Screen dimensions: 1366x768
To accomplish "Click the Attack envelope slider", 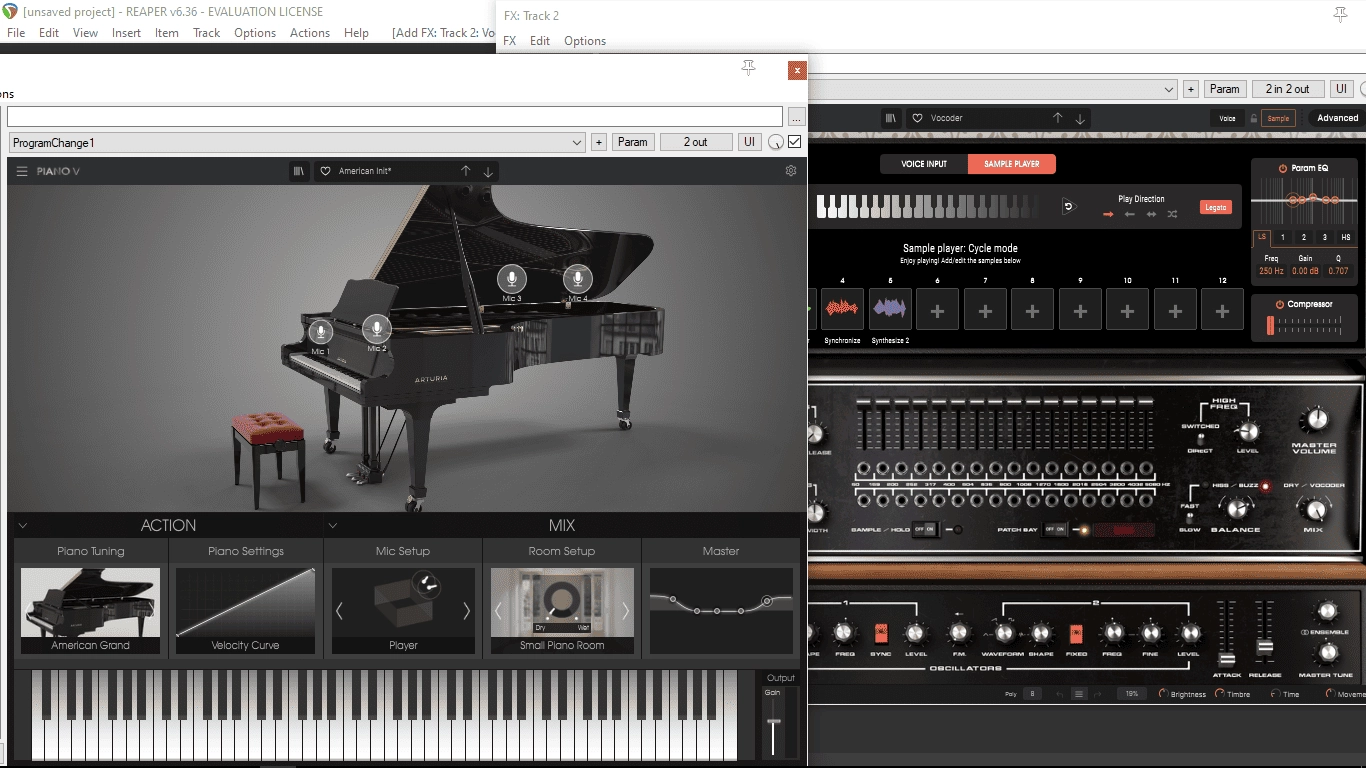I will (1226, 660).
